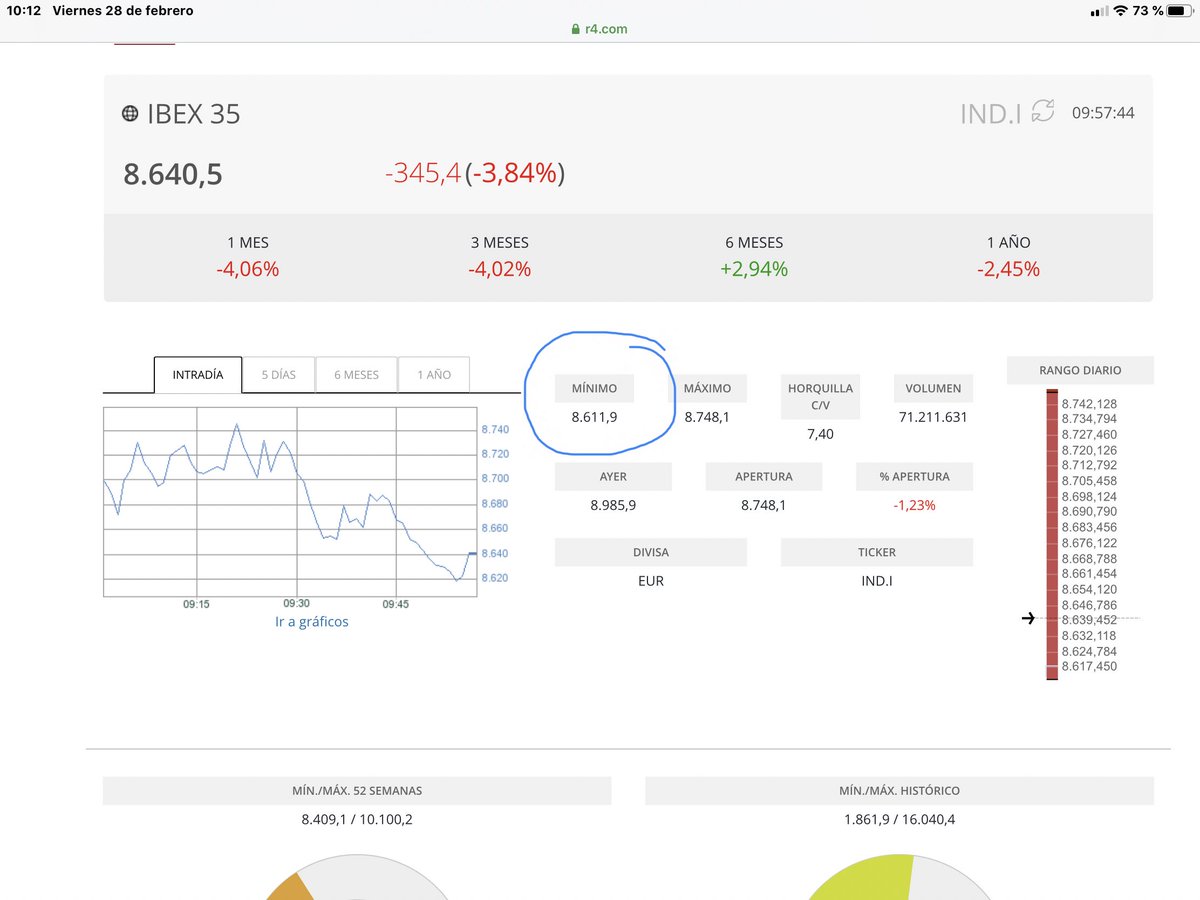The width and height of the screenshot is (1200, 900).
Task: Click the refresh arrows icon beside IND.I
Action: click(1043, 111)
